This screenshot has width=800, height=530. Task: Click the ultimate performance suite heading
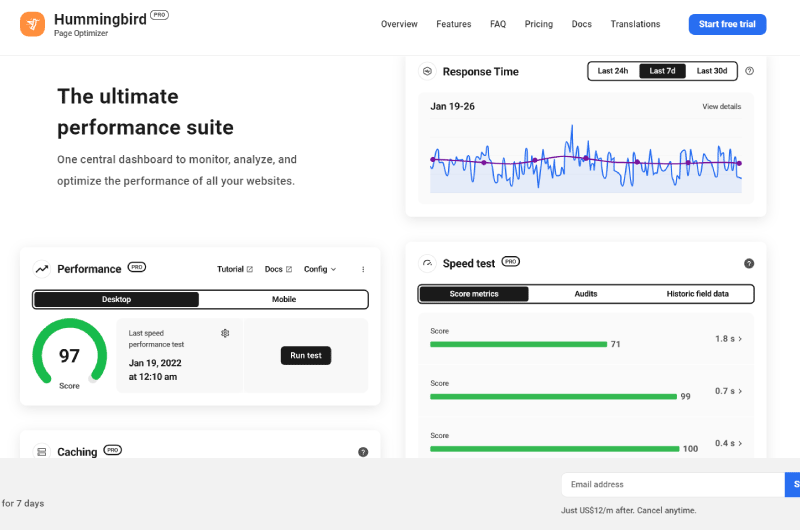pos(145,112)
